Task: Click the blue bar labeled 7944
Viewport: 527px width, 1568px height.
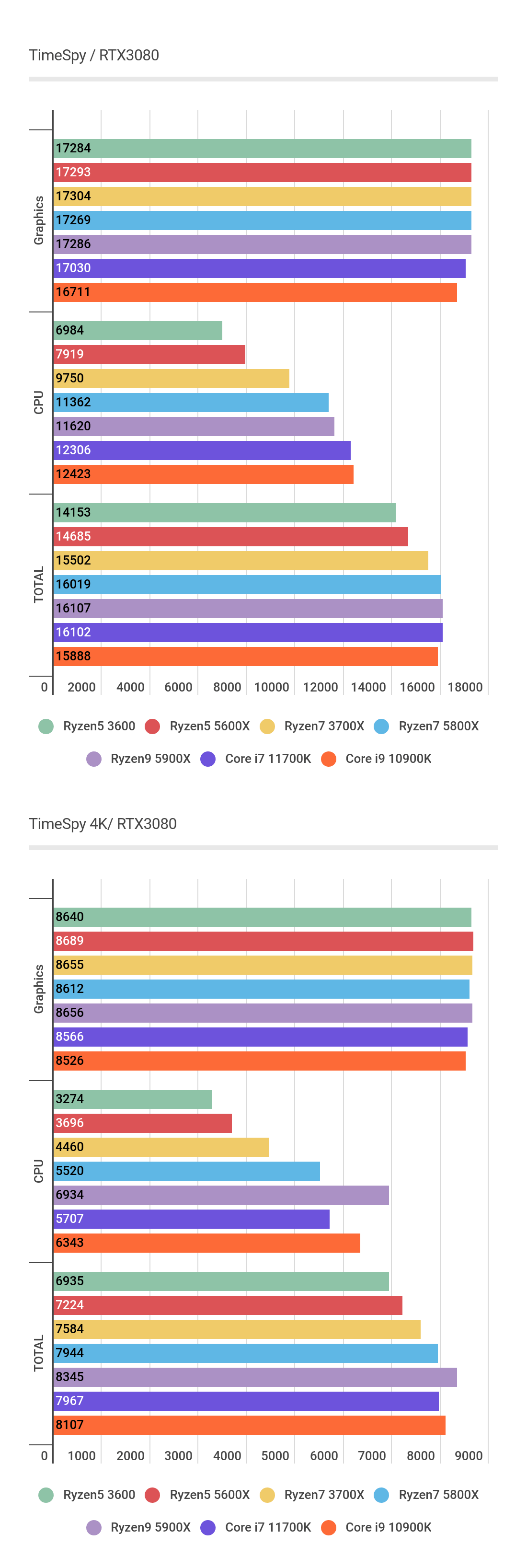Action: coord(245,1352)
